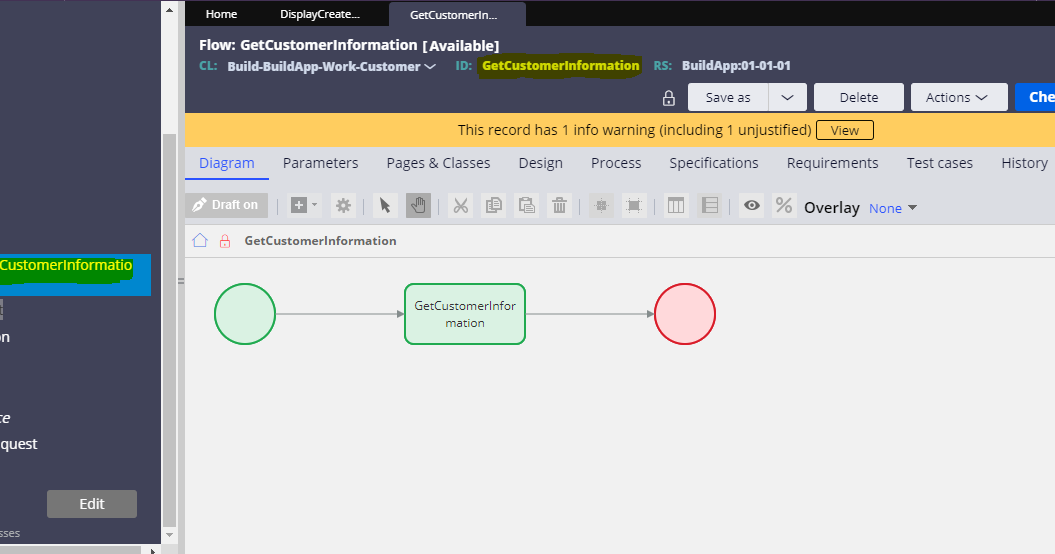
Task: Switch to the Diagram tab
Action: [x=227, y=163]
